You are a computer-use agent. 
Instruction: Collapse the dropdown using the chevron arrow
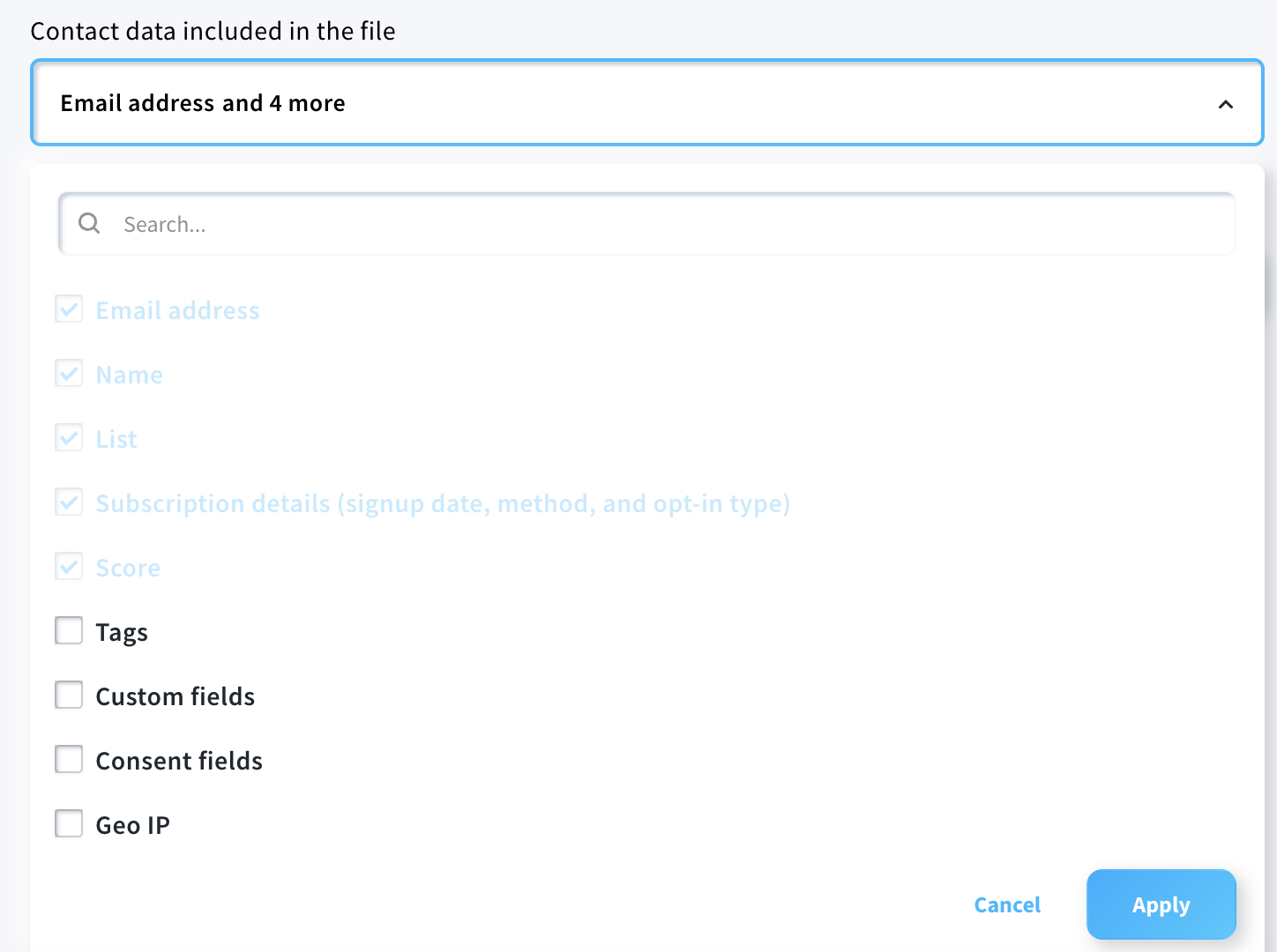point(1225,104)
